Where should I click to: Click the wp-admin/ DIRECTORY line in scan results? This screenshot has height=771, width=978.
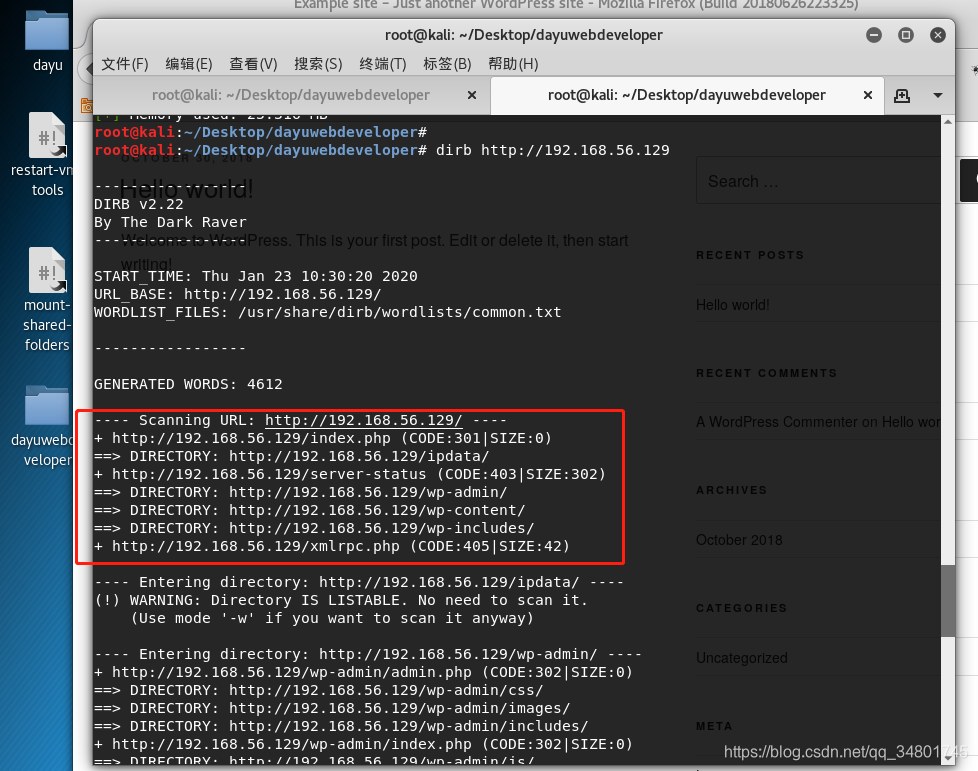tap(301, 492)
